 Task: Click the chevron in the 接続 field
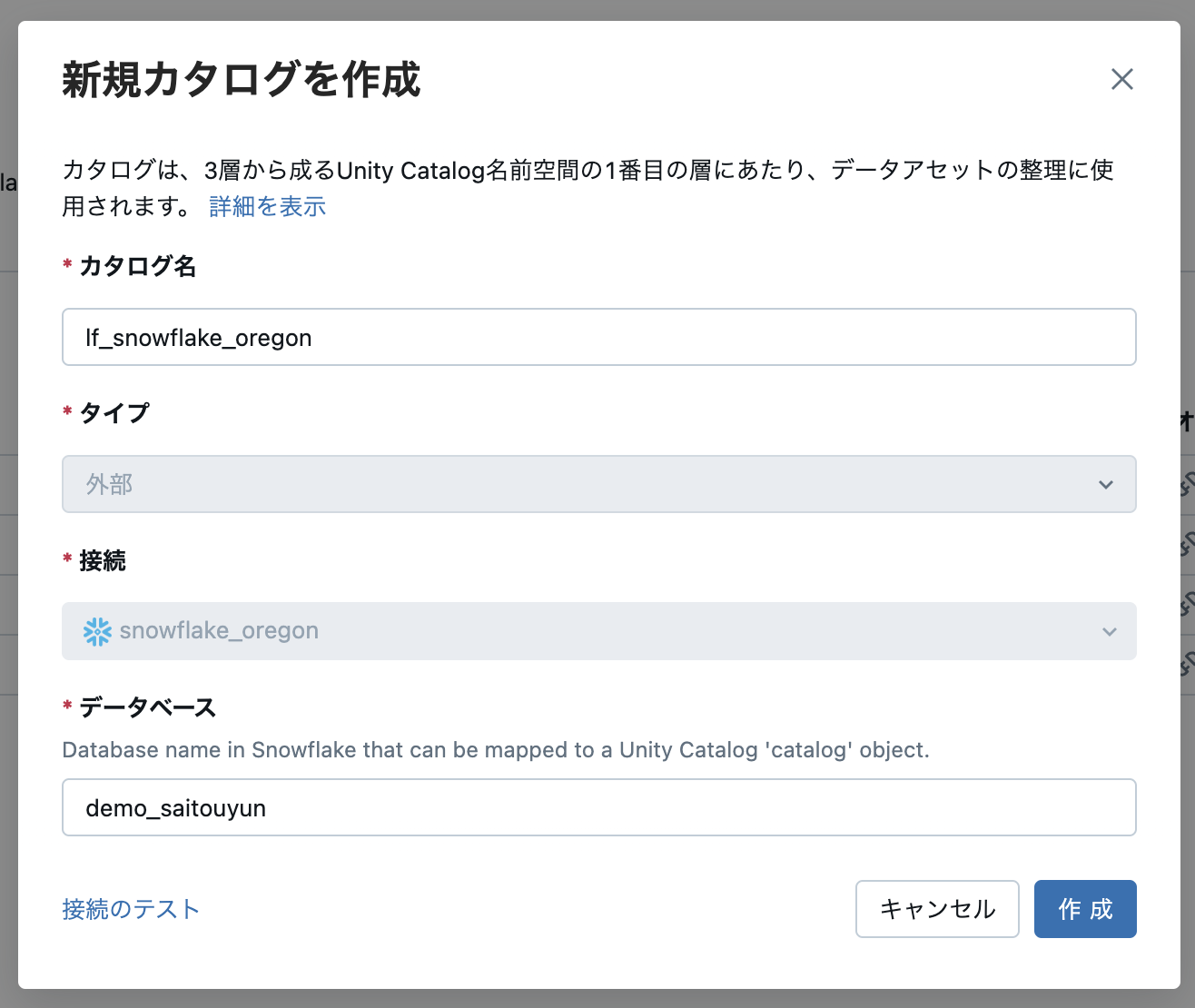coord(1110,632)
